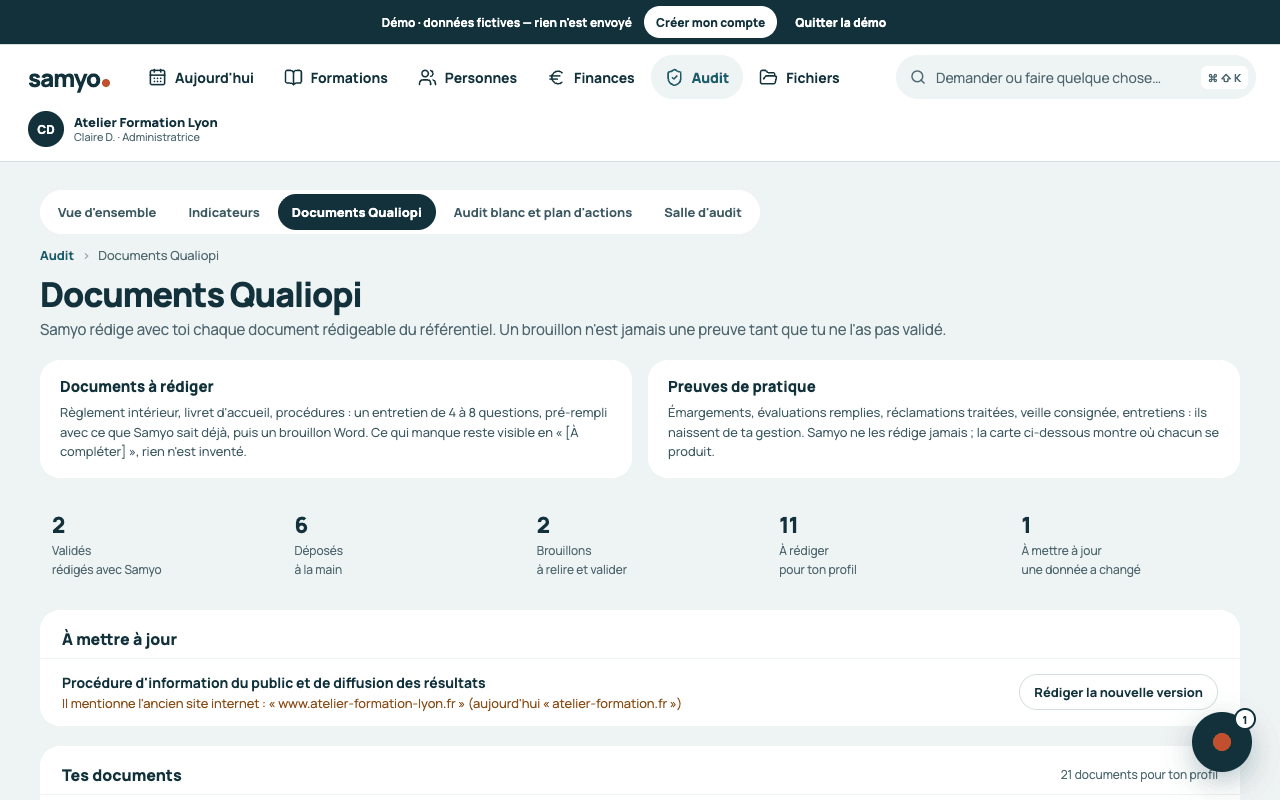Click the À mettre à jour count of 1

[1026, 525]
